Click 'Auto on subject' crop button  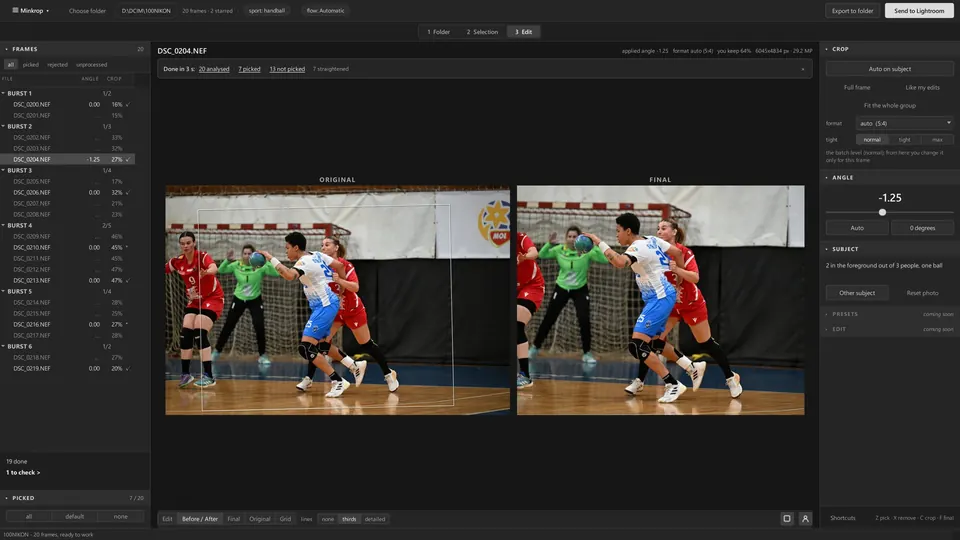pyautogui.click(x=890, y=69)
